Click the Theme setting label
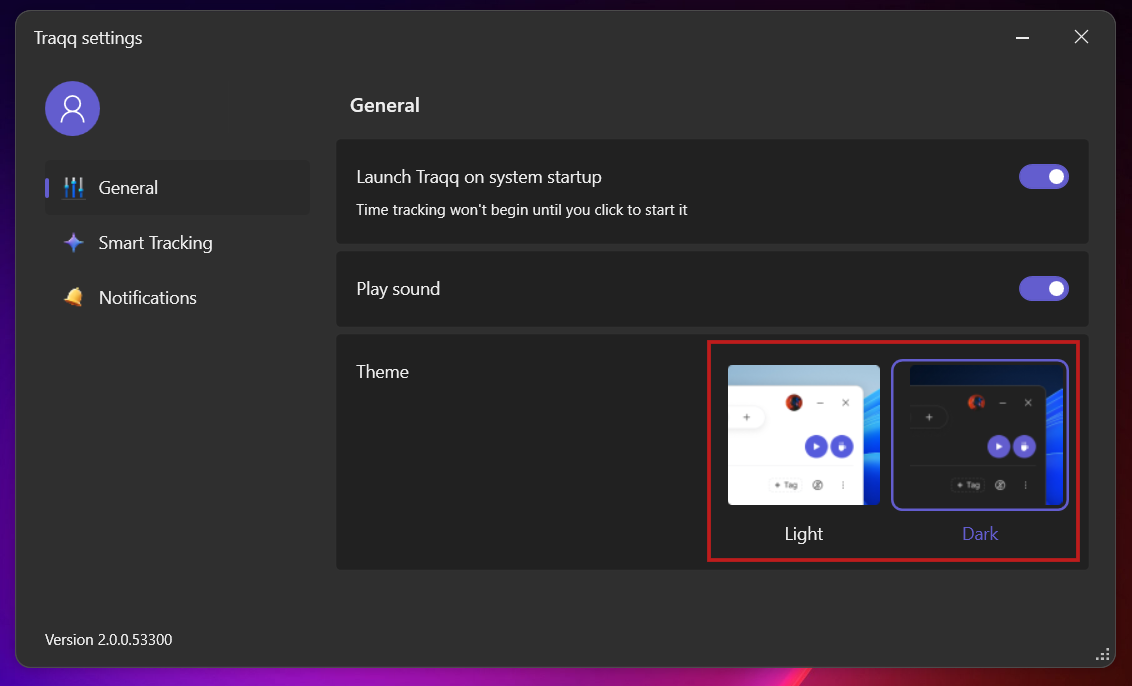The width and height of the screenshot is (1132, 686). [382, 372]
